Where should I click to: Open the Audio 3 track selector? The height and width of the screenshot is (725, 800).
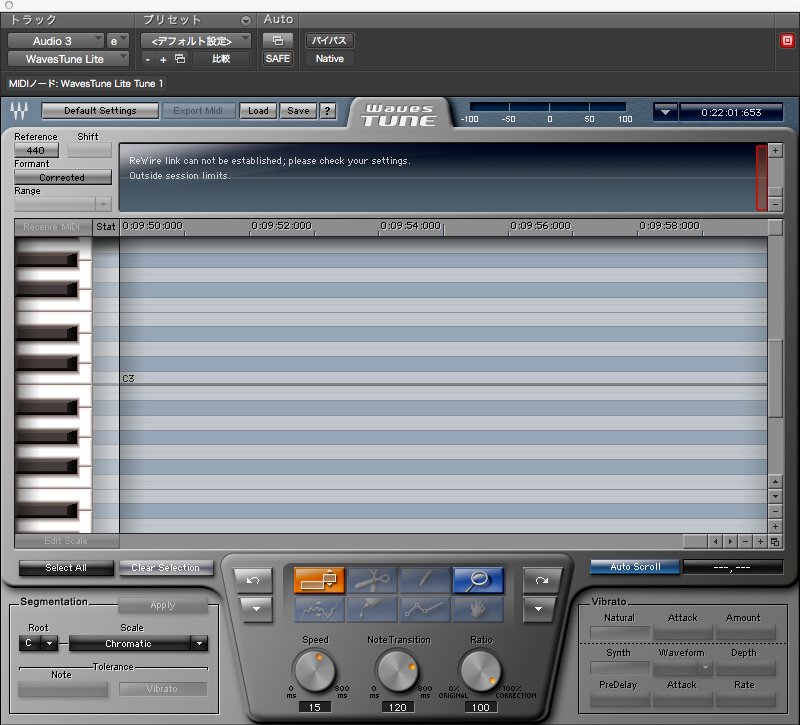click(x=56, y=41)
